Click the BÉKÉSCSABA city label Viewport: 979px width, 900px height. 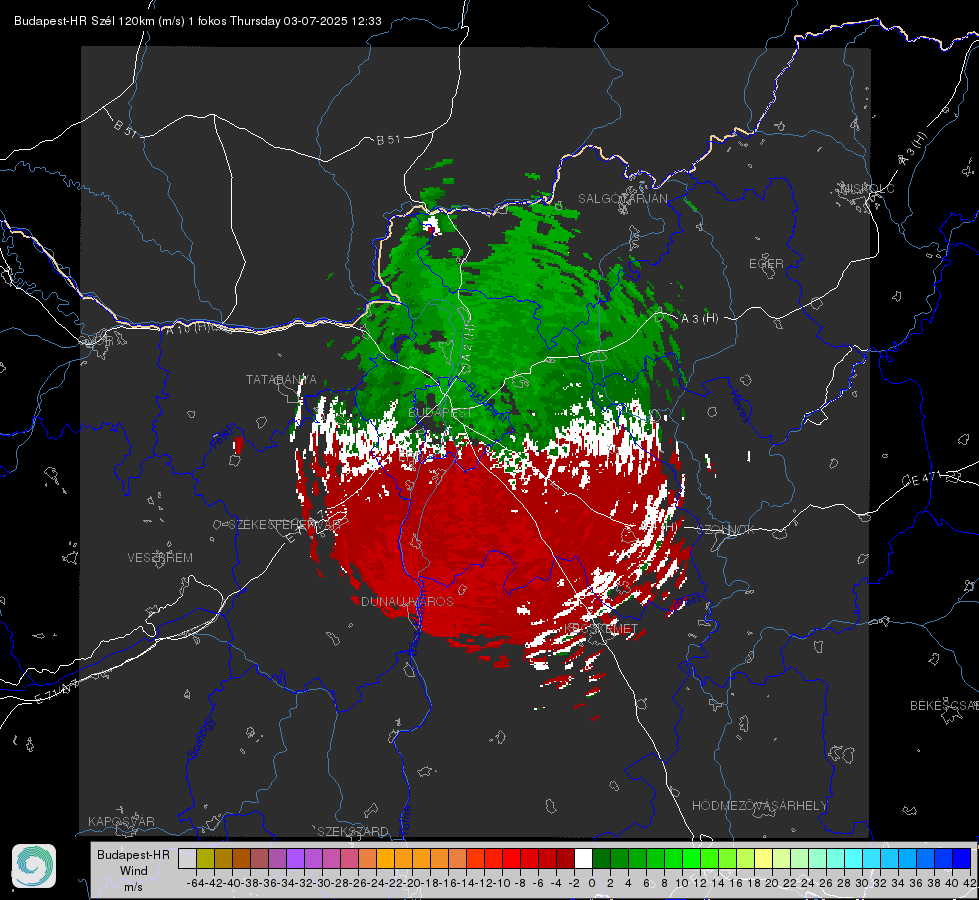pyautogui.click(x=944, y=706)
